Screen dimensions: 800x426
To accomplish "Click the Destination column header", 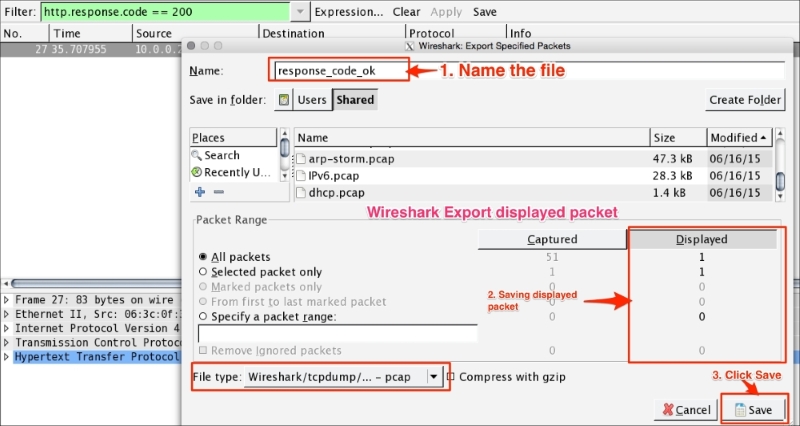I will click(332, 34).
